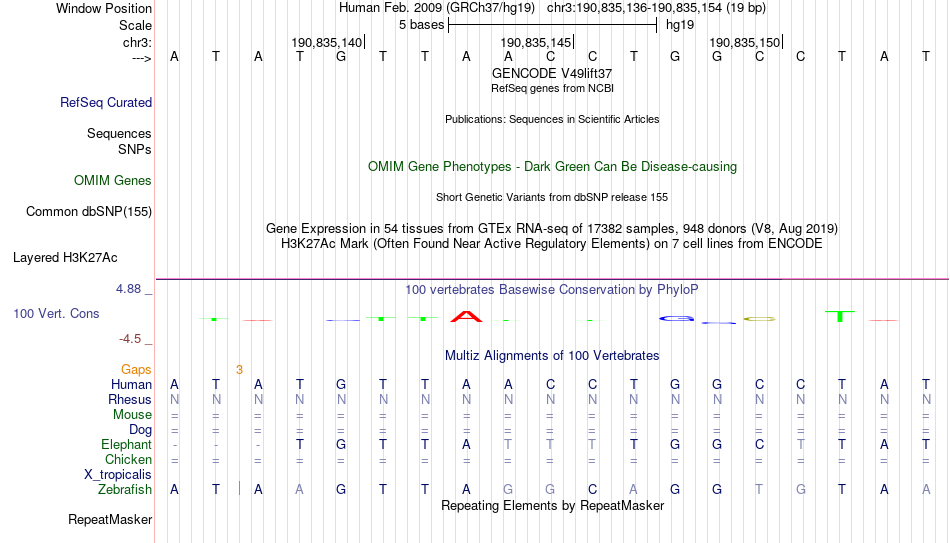Click the Scale label on left
Image resolution: width=950 pixels, height=543 pixels.
pos(135,25)
